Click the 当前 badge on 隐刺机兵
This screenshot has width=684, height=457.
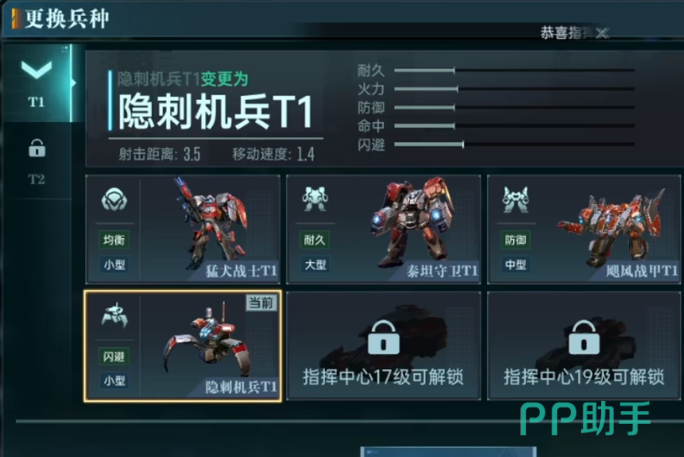(261, 303)
